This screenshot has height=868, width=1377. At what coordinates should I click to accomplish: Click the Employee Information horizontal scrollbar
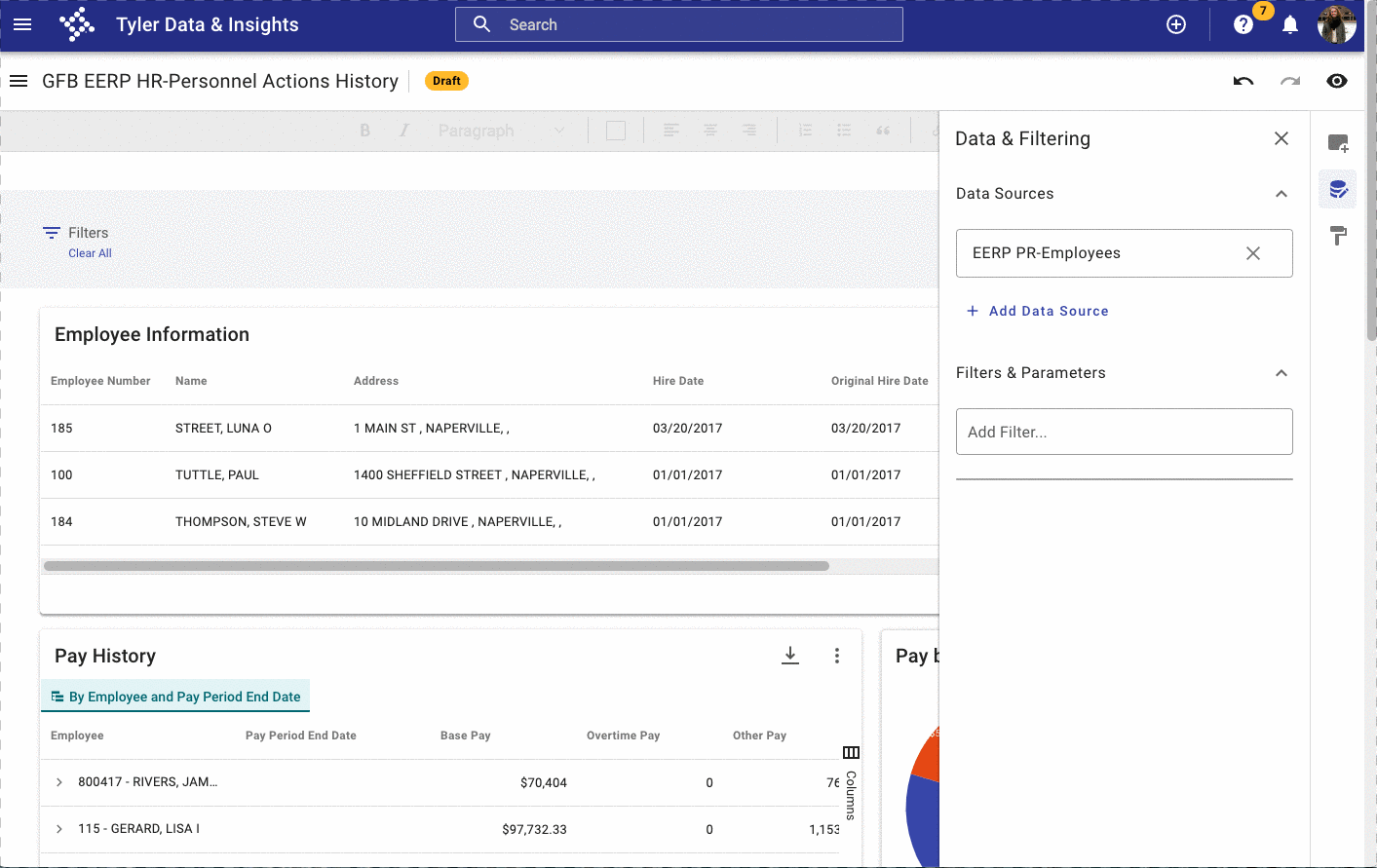click(437, 566)
